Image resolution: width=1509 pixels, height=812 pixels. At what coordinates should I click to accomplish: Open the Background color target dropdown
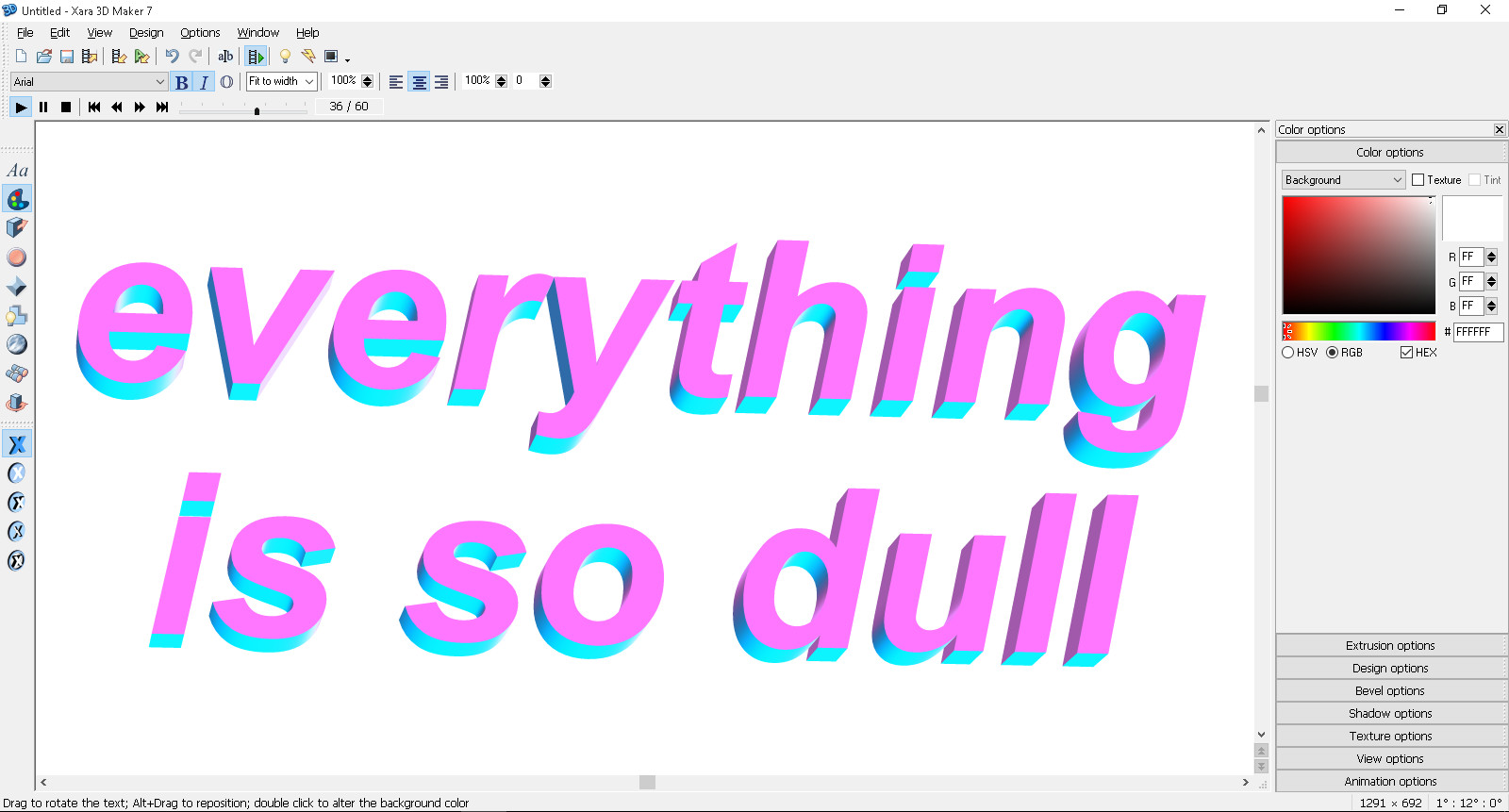click(1343, 180)
